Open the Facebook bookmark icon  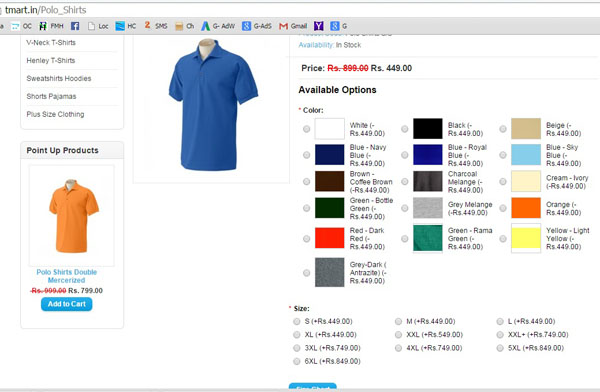tap(75, 26)
